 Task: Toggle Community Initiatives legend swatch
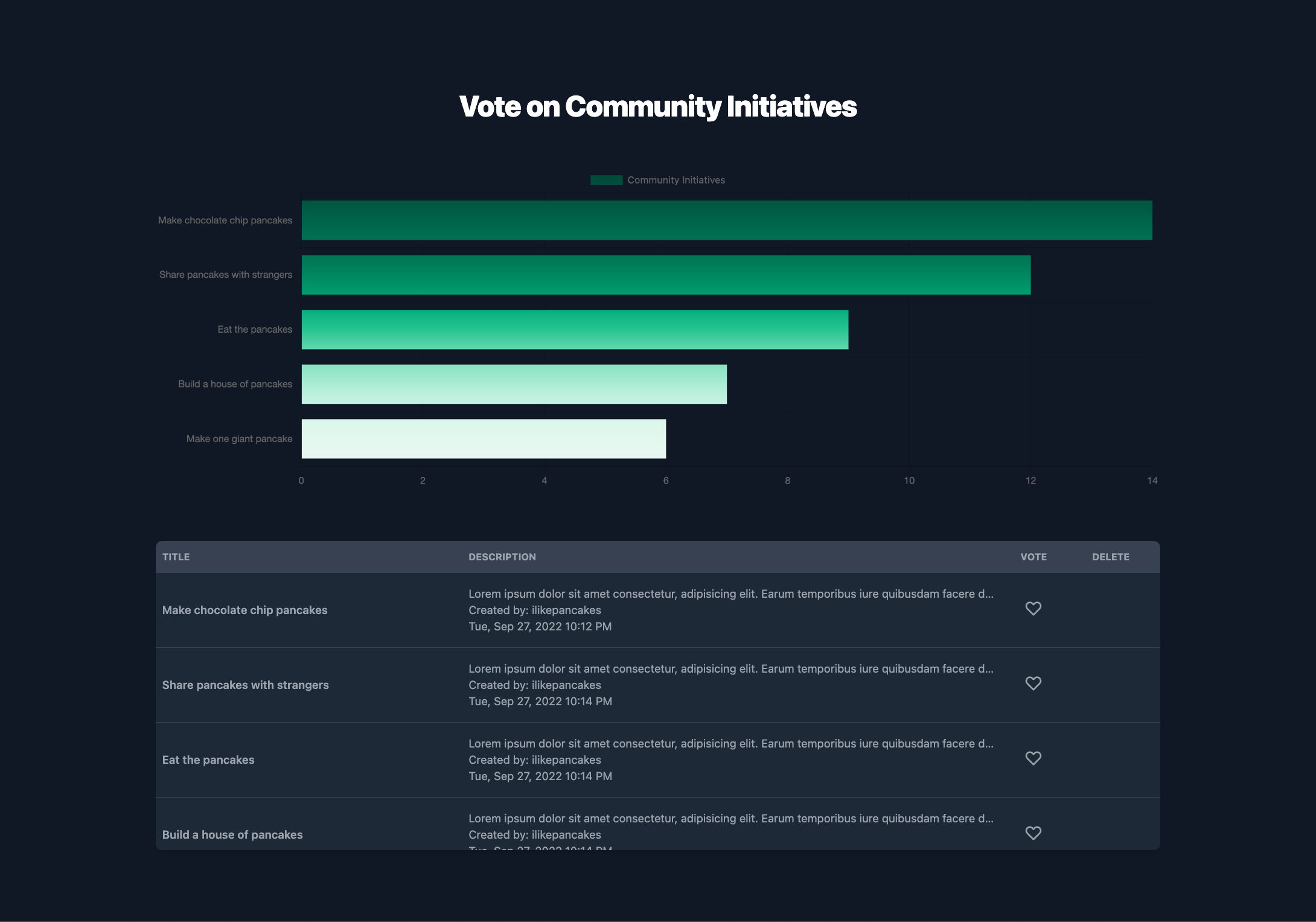click(x=606, y=180)
